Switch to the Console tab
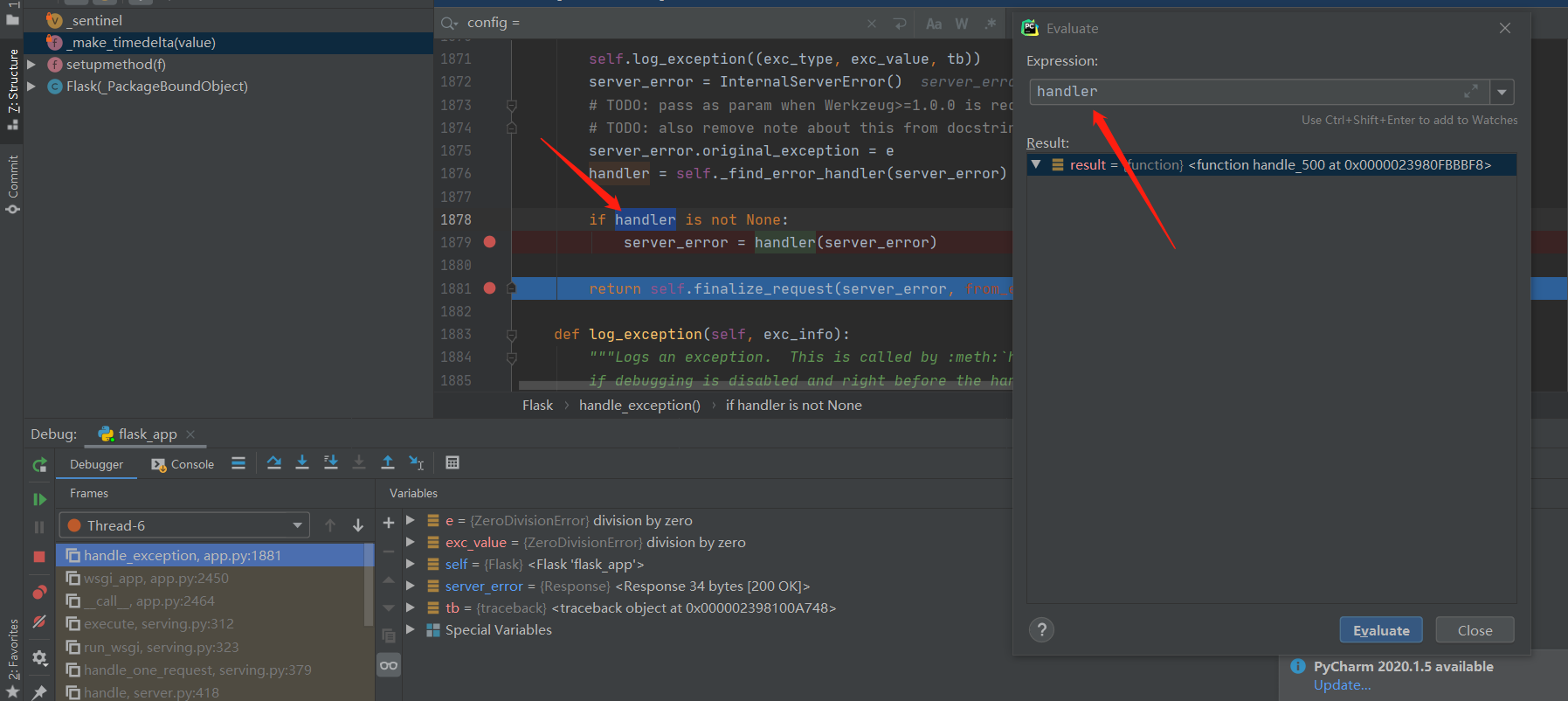1568x701 pixels. 183,464
